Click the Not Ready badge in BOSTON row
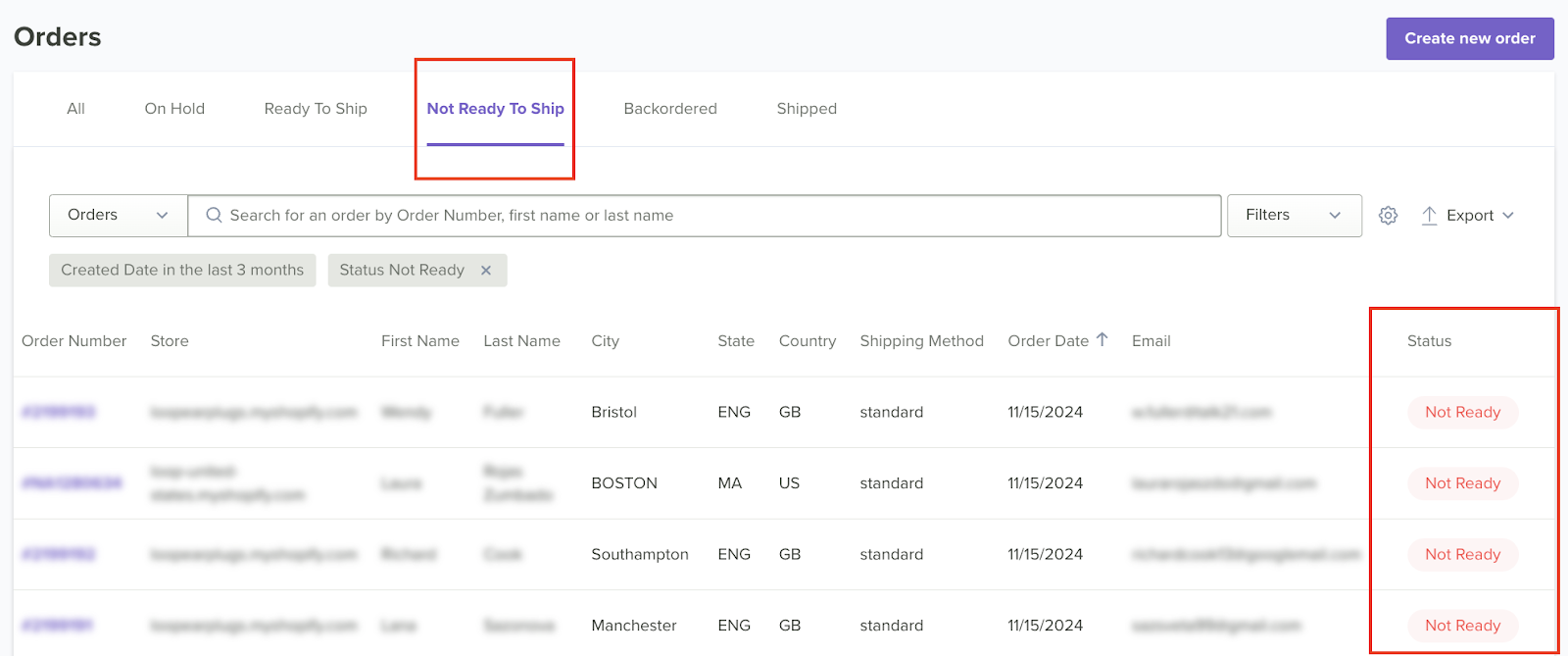Viewport: 1568px width, 656px height. pos(1463,483)
